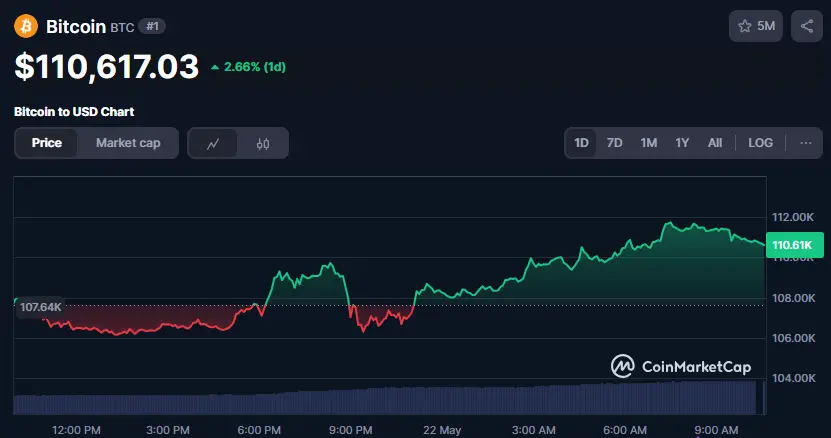Add Bitcoin to watchlist with star 5M button
This screenshot has height=438, width=831.
(x=756, y=26)
